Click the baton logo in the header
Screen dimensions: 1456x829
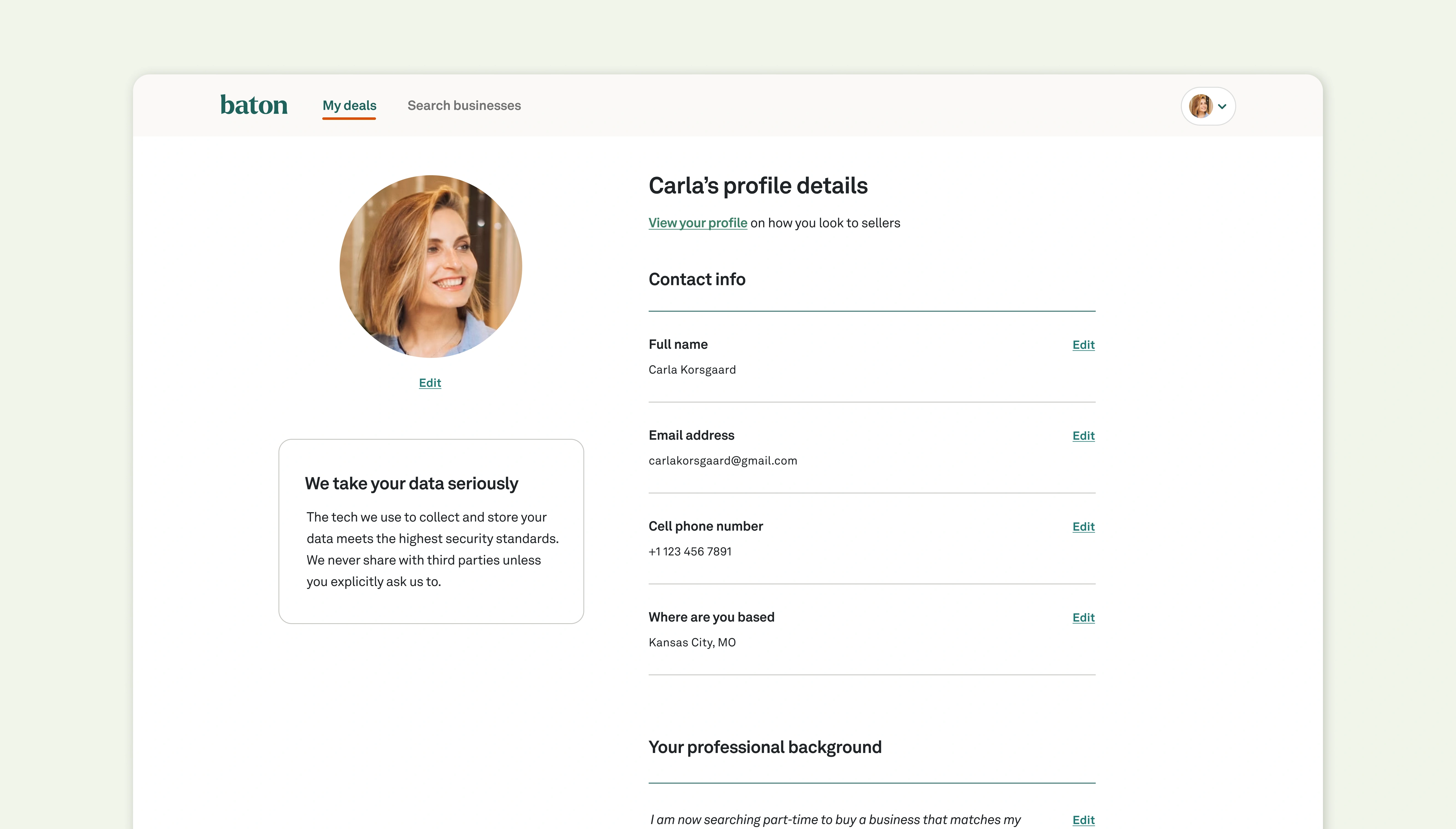(x=254, y=105)
